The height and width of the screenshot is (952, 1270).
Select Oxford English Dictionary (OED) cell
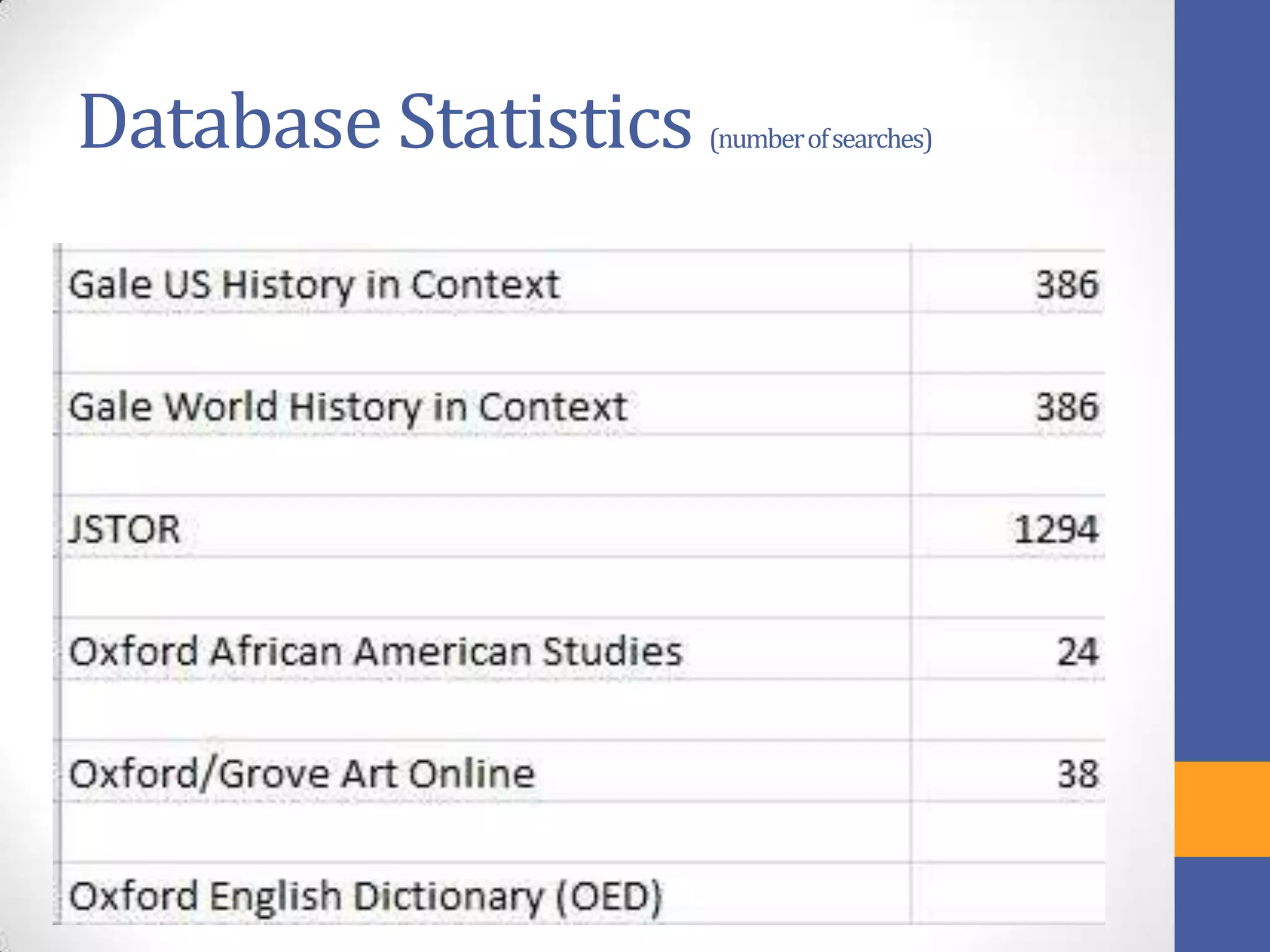click(366, 896)
